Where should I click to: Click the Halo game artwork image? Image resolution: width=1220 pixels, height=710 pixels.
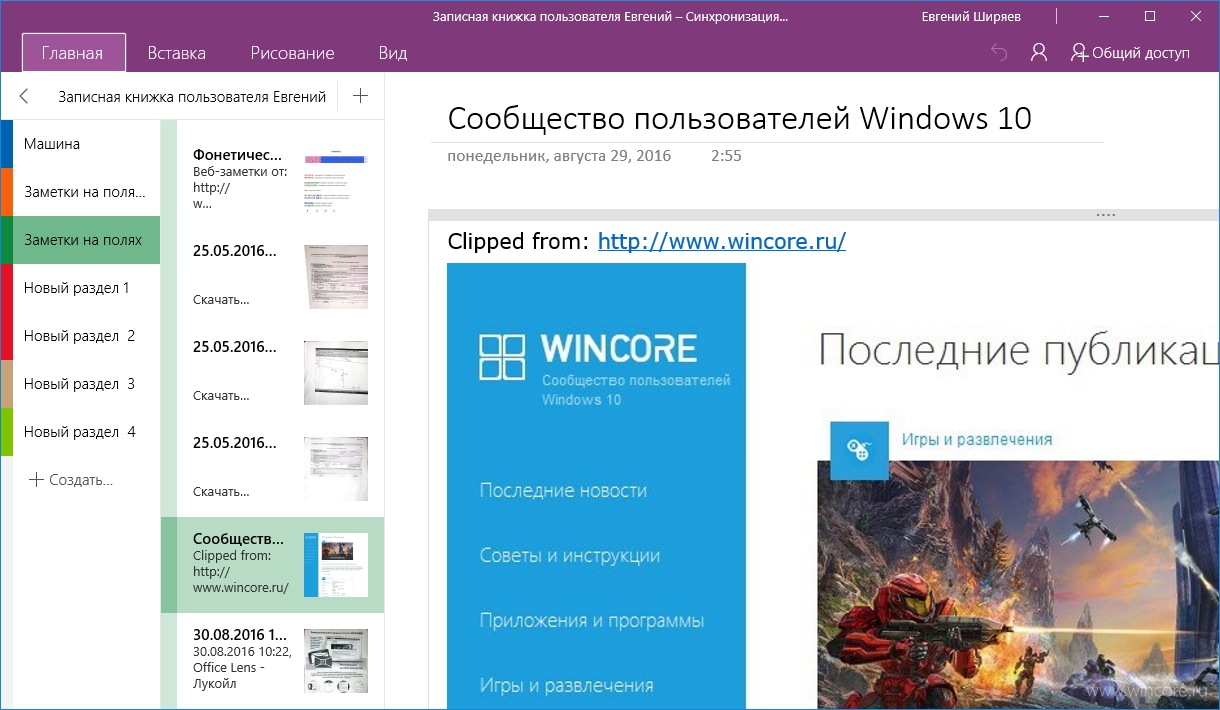pos(1018,585)
